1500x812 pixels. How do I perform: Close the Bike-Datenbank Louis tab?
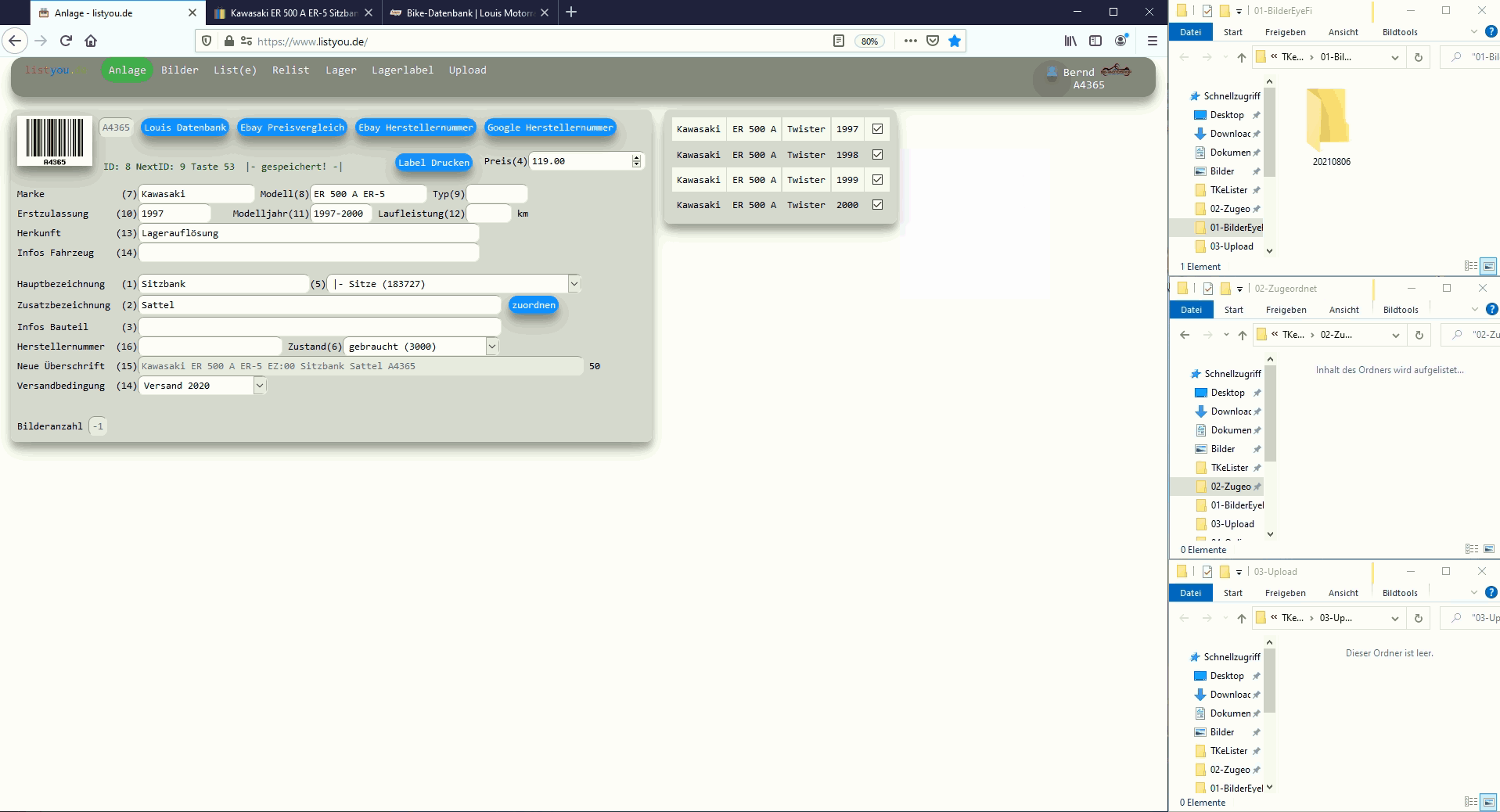coord(545,13)
